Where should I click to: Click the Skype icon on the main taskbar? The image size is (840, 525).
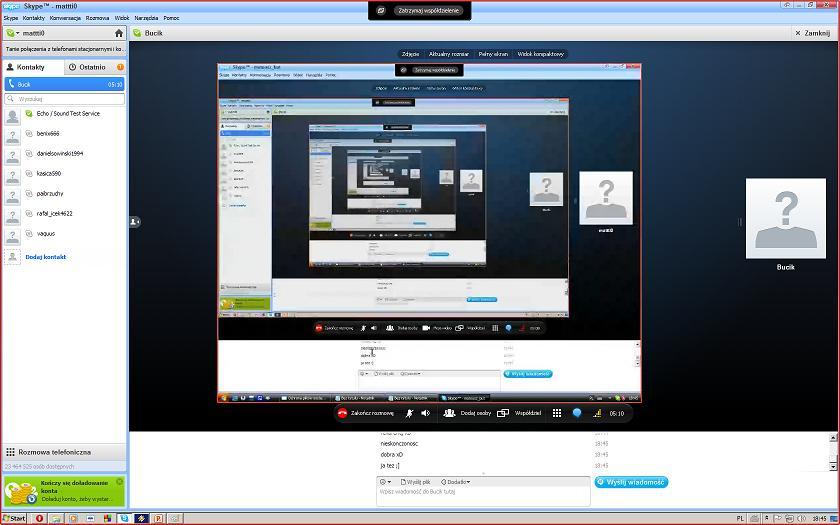pyautogui.click(x=124, y=519)
